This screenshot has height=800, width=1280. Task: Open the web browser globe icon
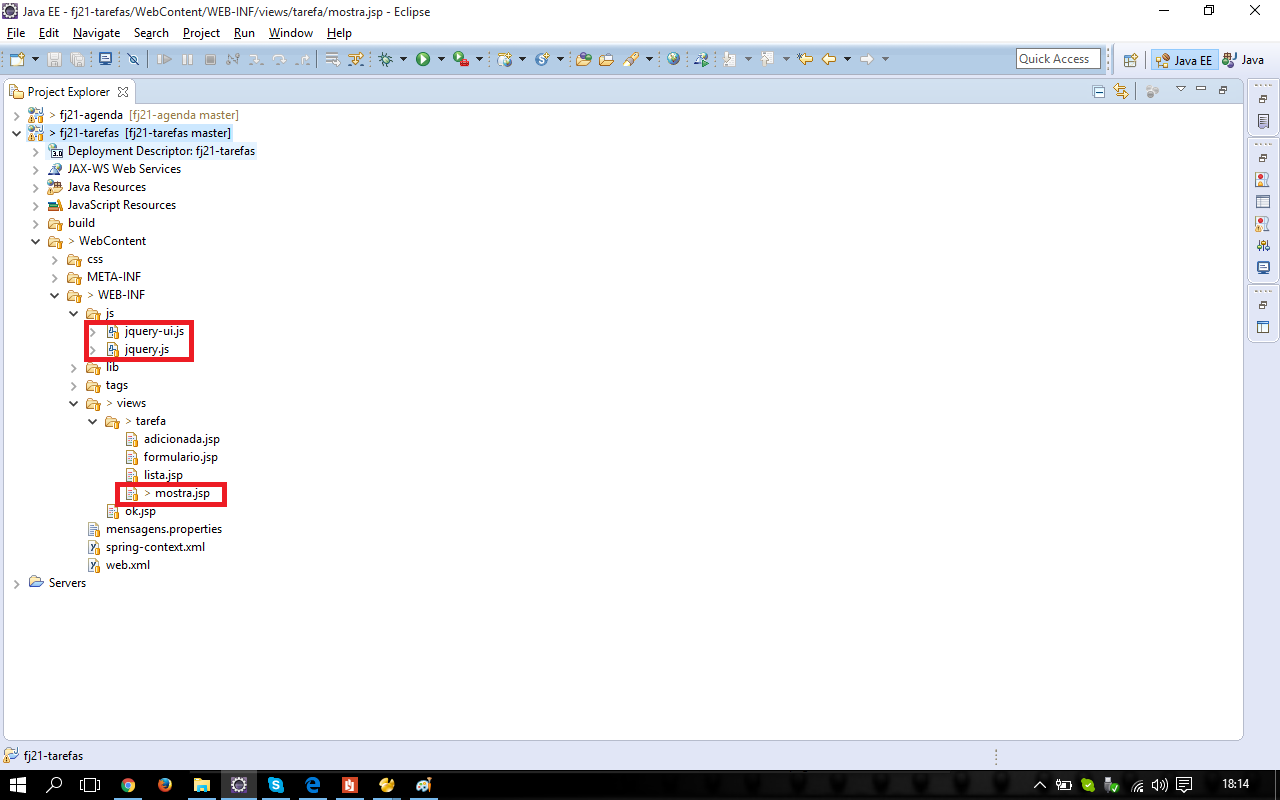coord(673,60)
